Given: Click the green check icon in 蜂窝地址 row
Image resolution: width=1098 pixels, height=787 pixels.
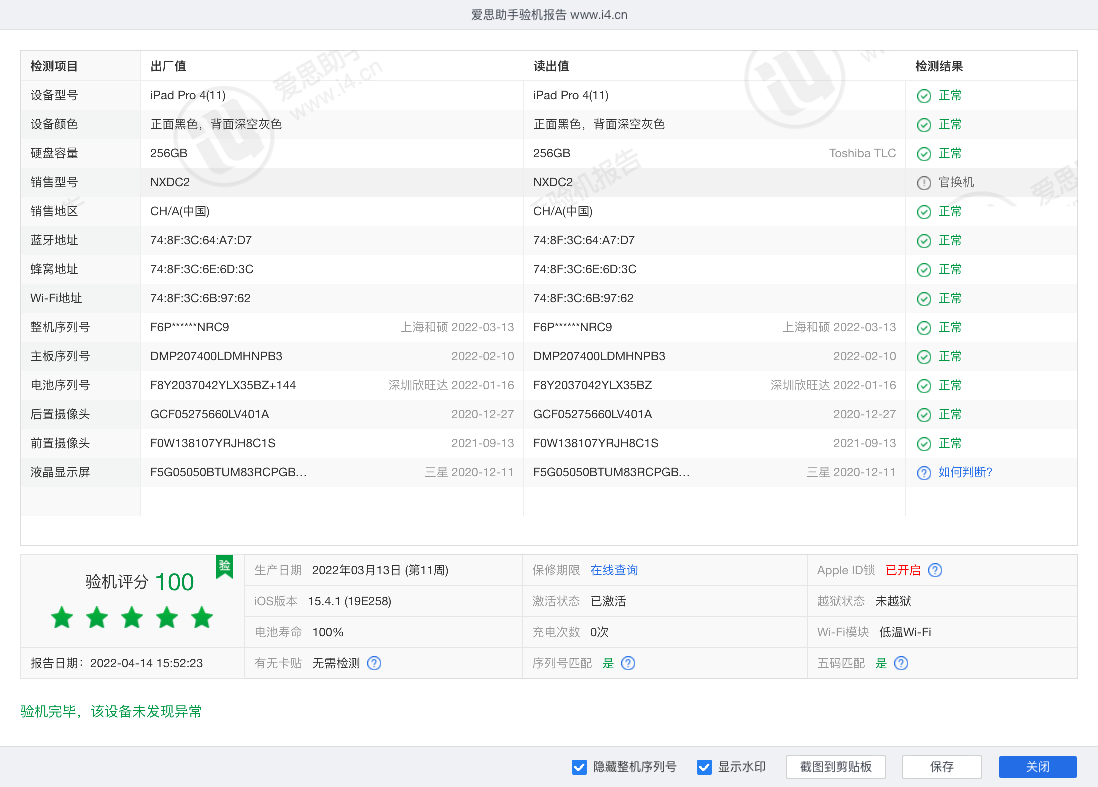Looking at the screenshot, I should coord(924,270).
